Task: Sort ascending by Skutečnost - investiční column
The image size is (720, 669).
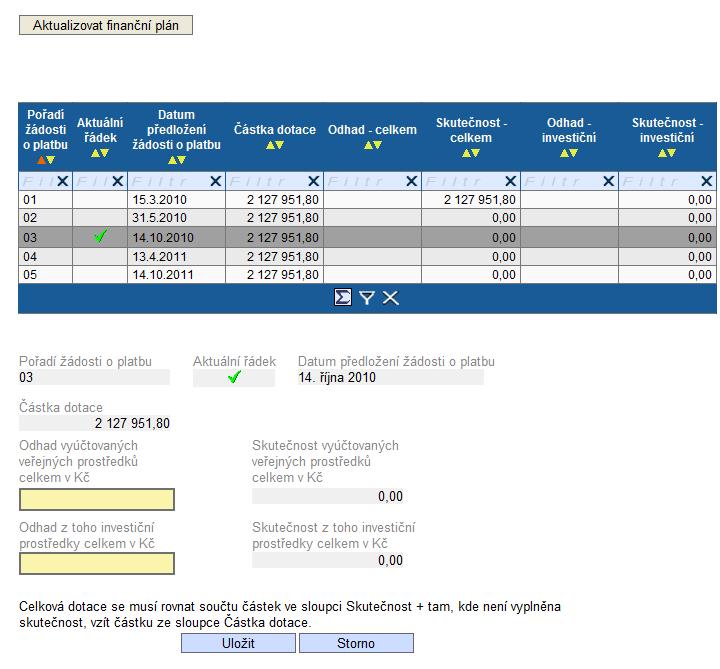Action: pos(663,153)
